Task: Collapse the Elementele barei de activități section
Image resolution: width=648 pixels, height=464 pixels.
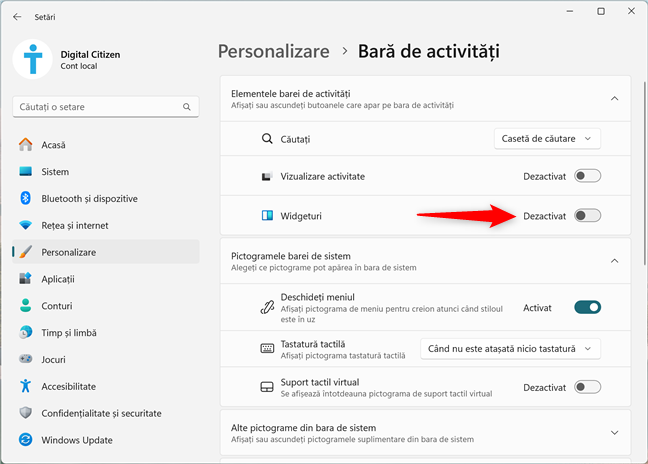Action: [615, 98]
